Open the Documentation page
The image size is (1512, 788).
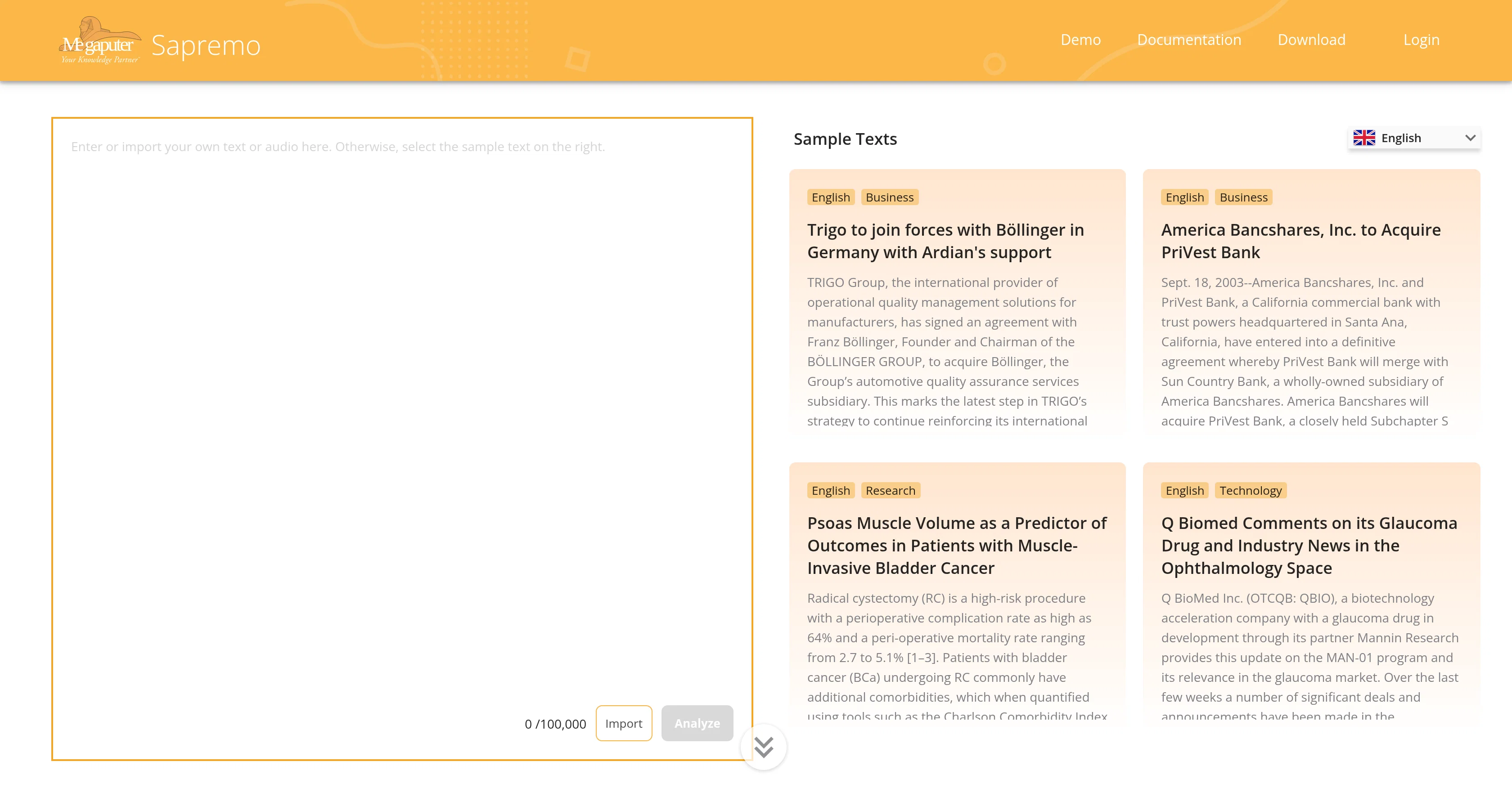click(1189, 40)
